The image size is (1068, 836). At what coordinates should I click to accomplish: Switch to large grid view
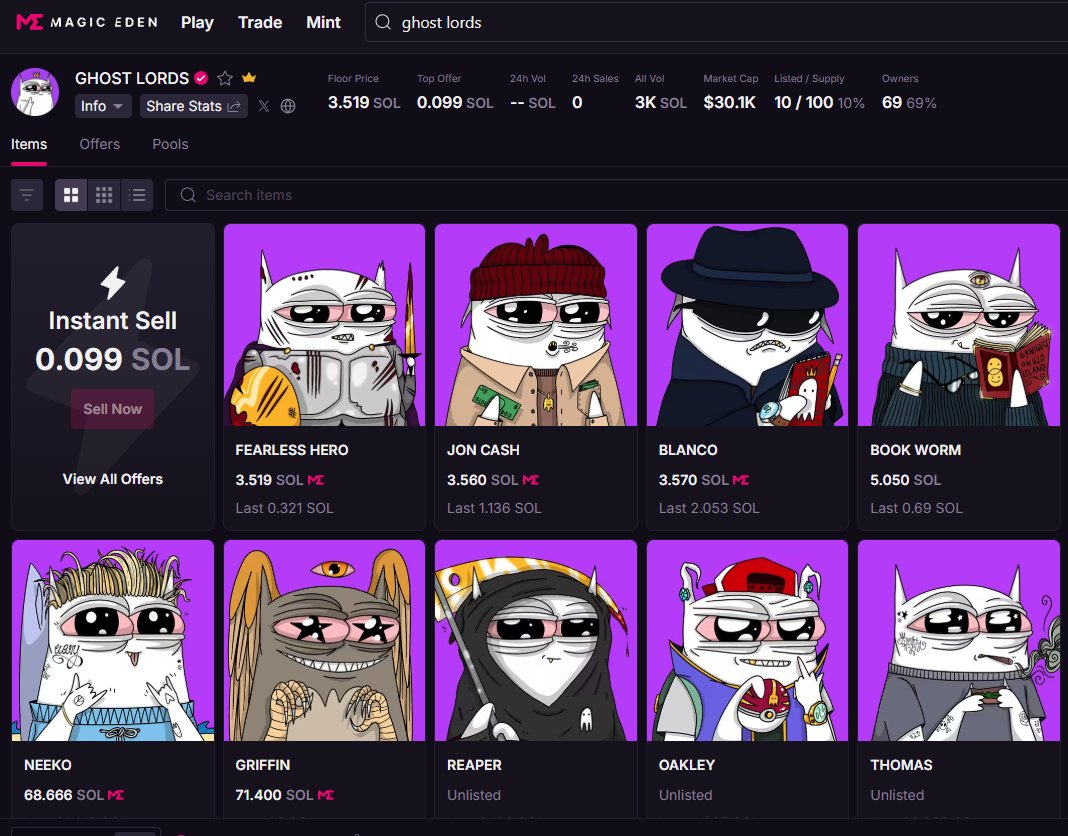[x=71, y=196]
